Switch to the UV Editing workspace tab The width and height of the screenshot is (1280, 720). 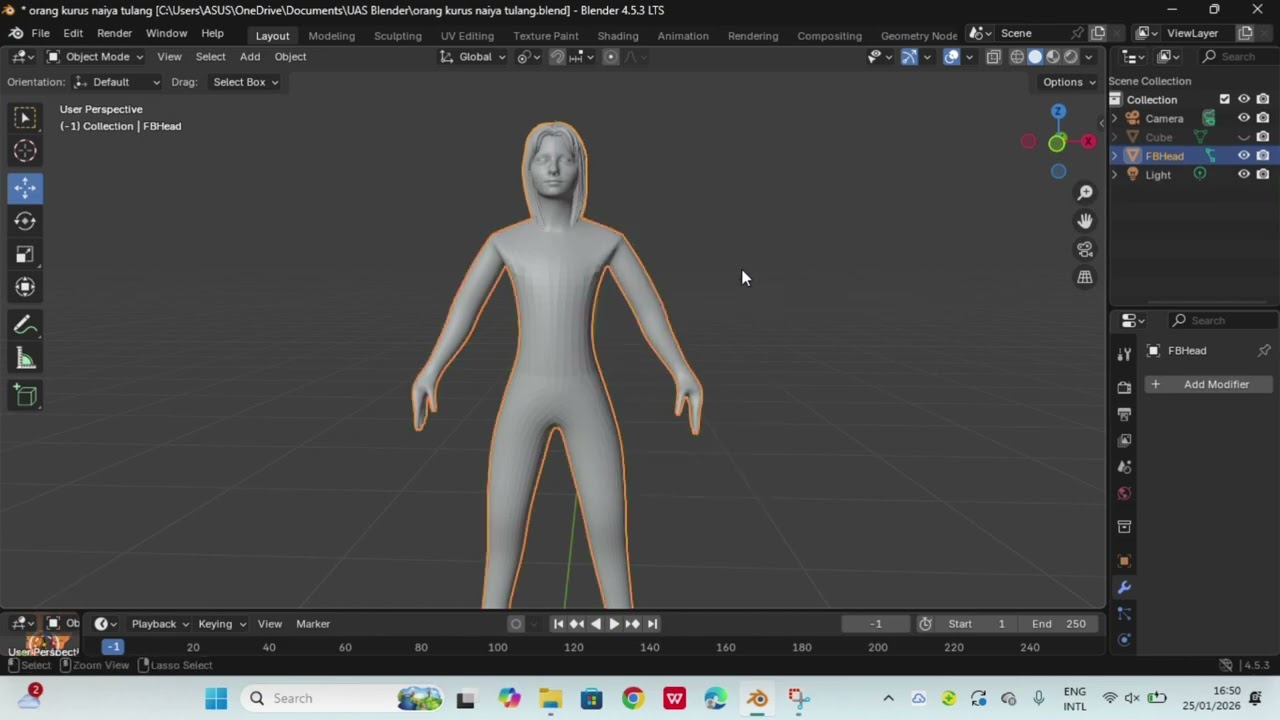pyautogui.click(x=467, y=36)
